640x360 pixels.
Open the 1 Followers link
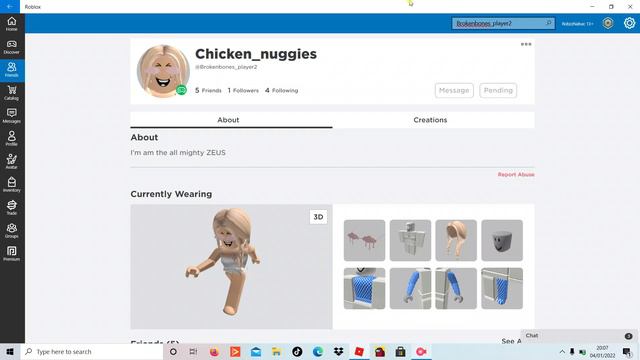click(243, 90)
